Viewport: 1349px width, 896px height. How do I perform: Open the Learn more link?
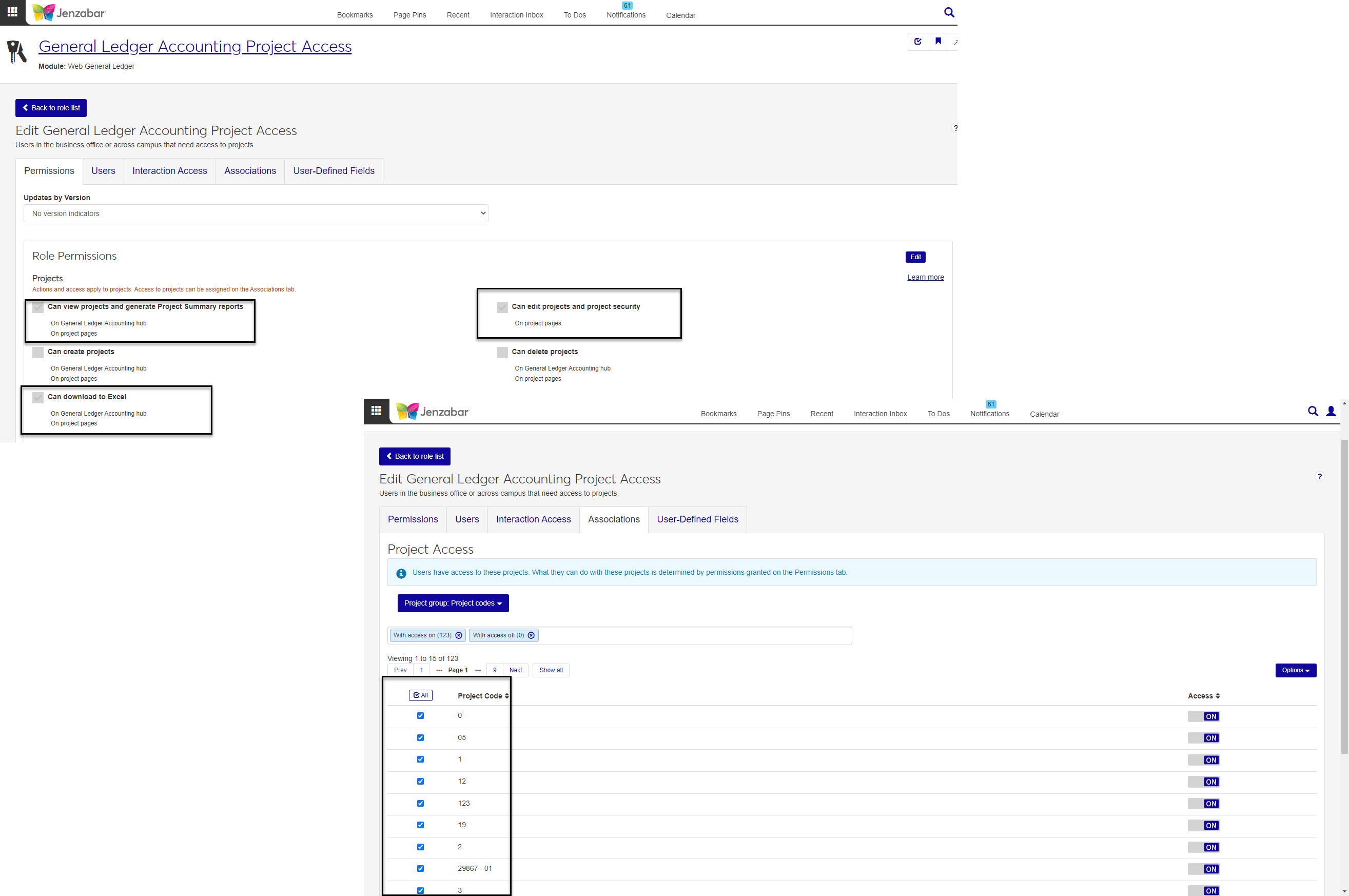[925, 277]
